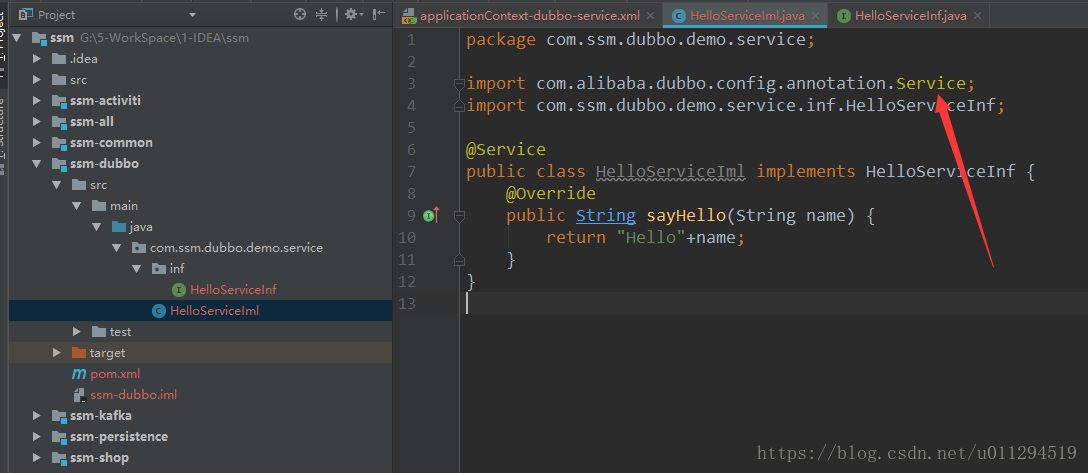Close the applicationContext-dubbo-service.xml tab
This screenshot has width=1088, height=473.
click(x=650, y=15)
